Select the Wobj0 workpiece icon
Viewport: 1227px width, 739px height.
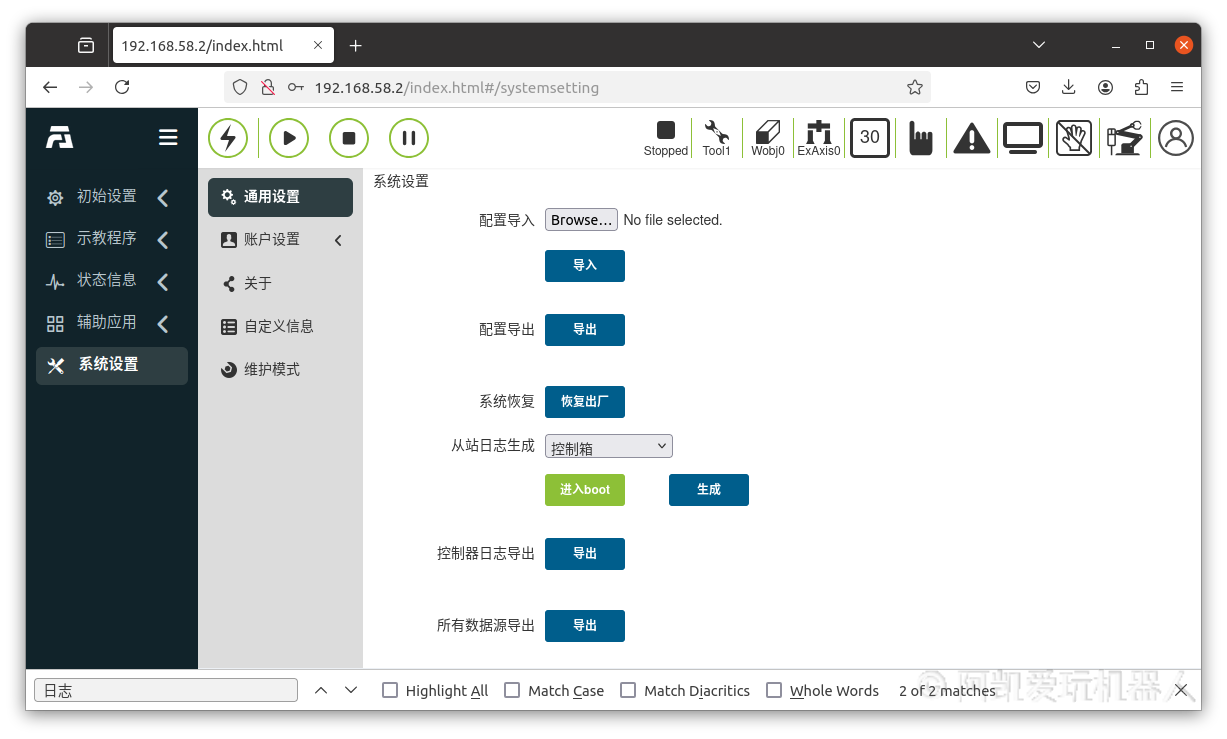coord(767,137)
